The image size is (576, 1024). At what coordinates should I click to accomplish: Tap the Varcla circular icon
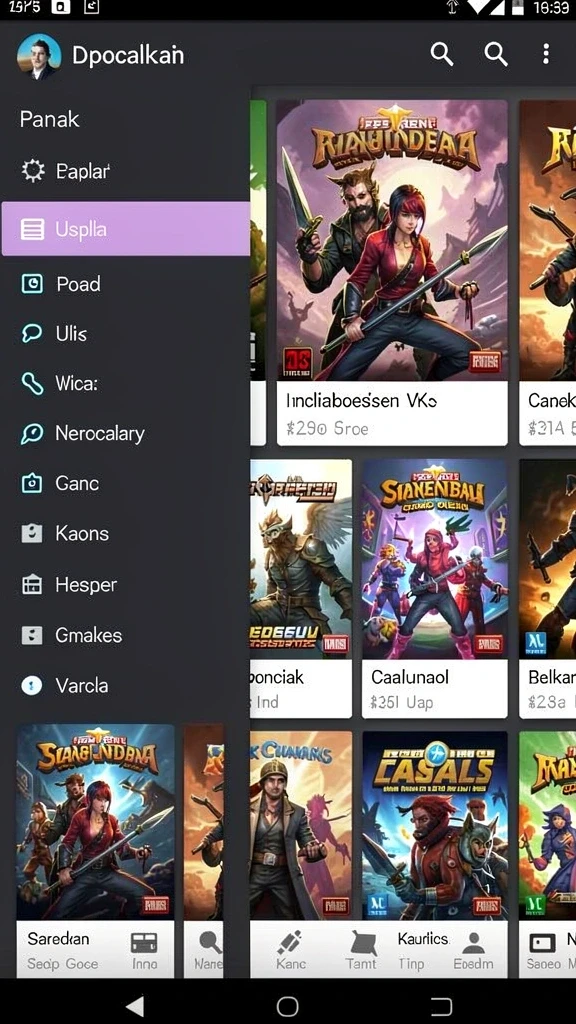[32, 685]
